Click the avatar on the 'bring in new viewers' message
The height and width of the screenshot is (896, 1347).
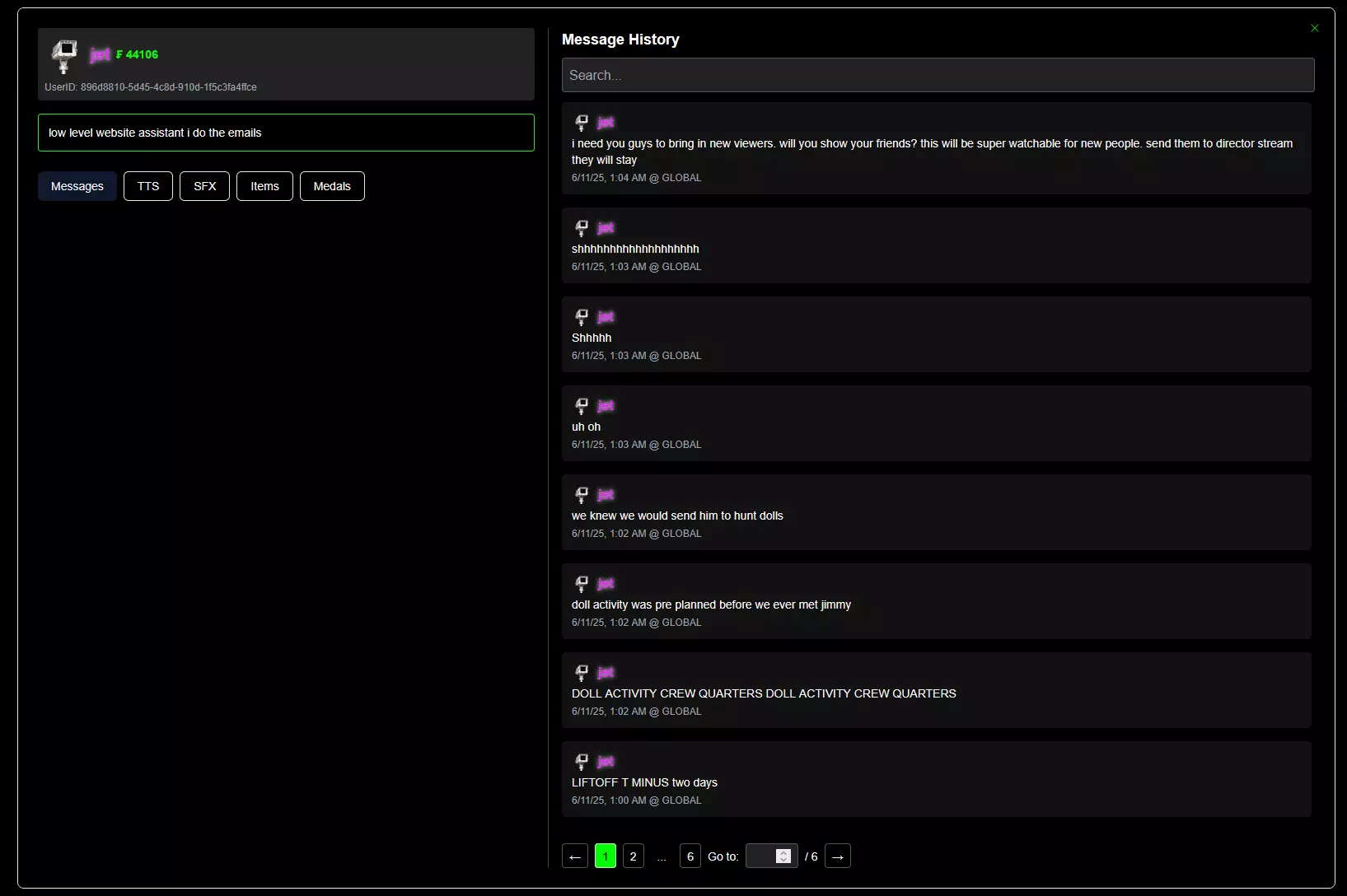582,123
